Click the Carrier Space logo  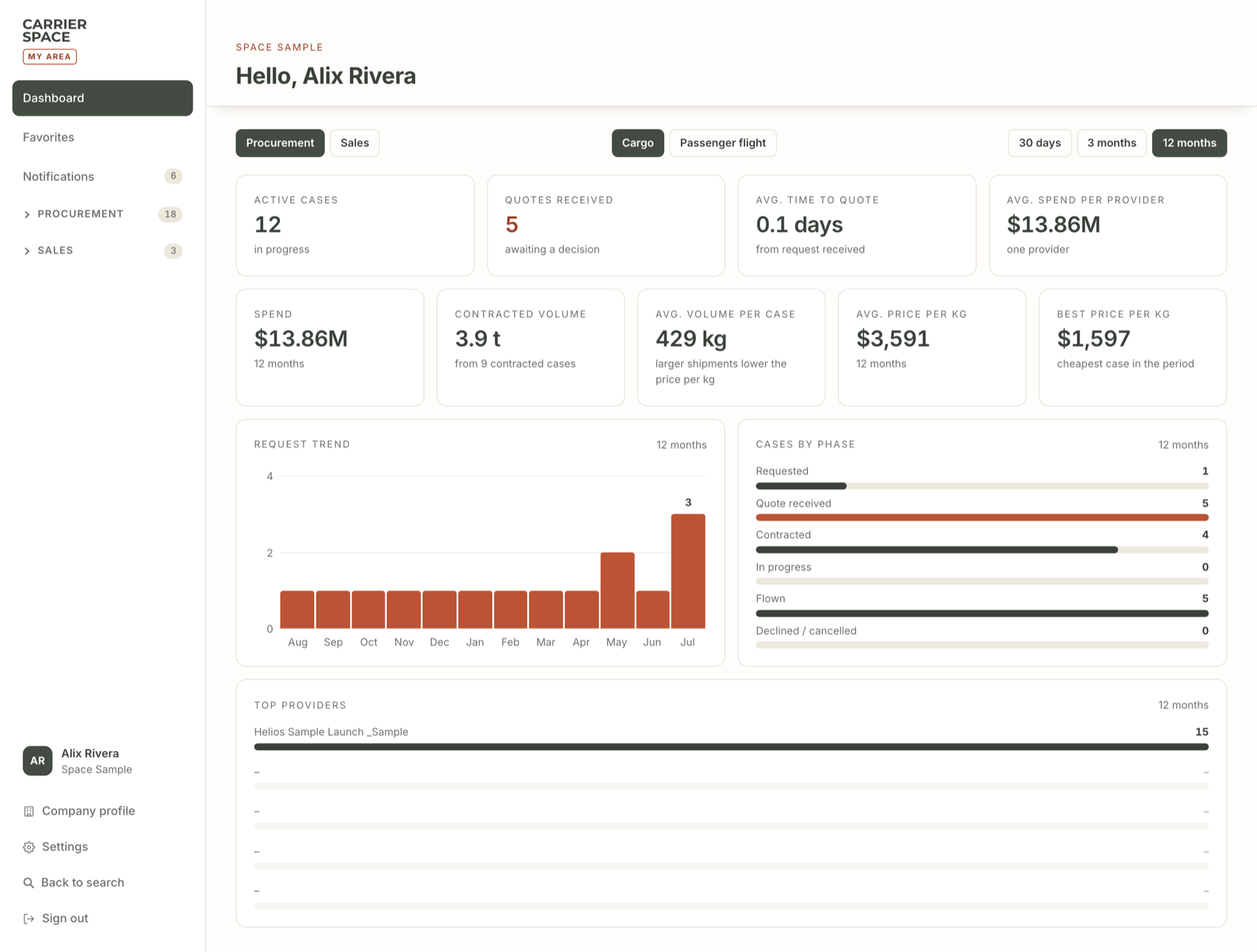(x=54, y=31)
